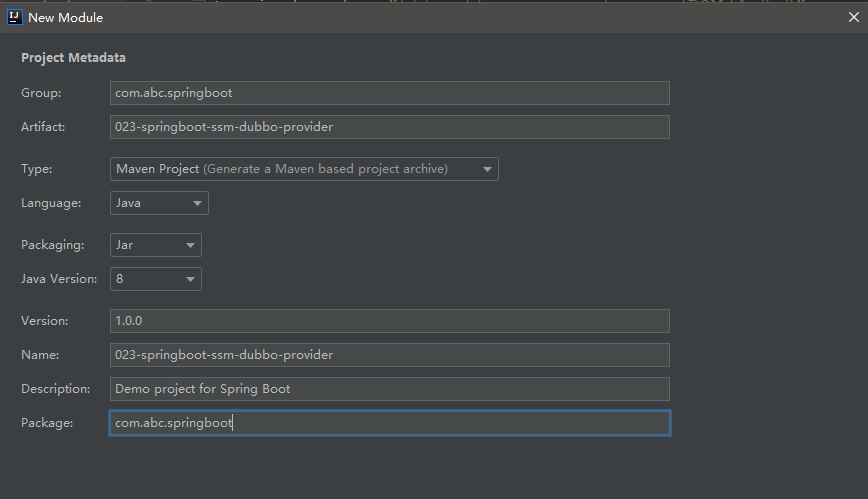Click inside the Package input field
Viewport: 868px width, 499px height.
(389, 423)
